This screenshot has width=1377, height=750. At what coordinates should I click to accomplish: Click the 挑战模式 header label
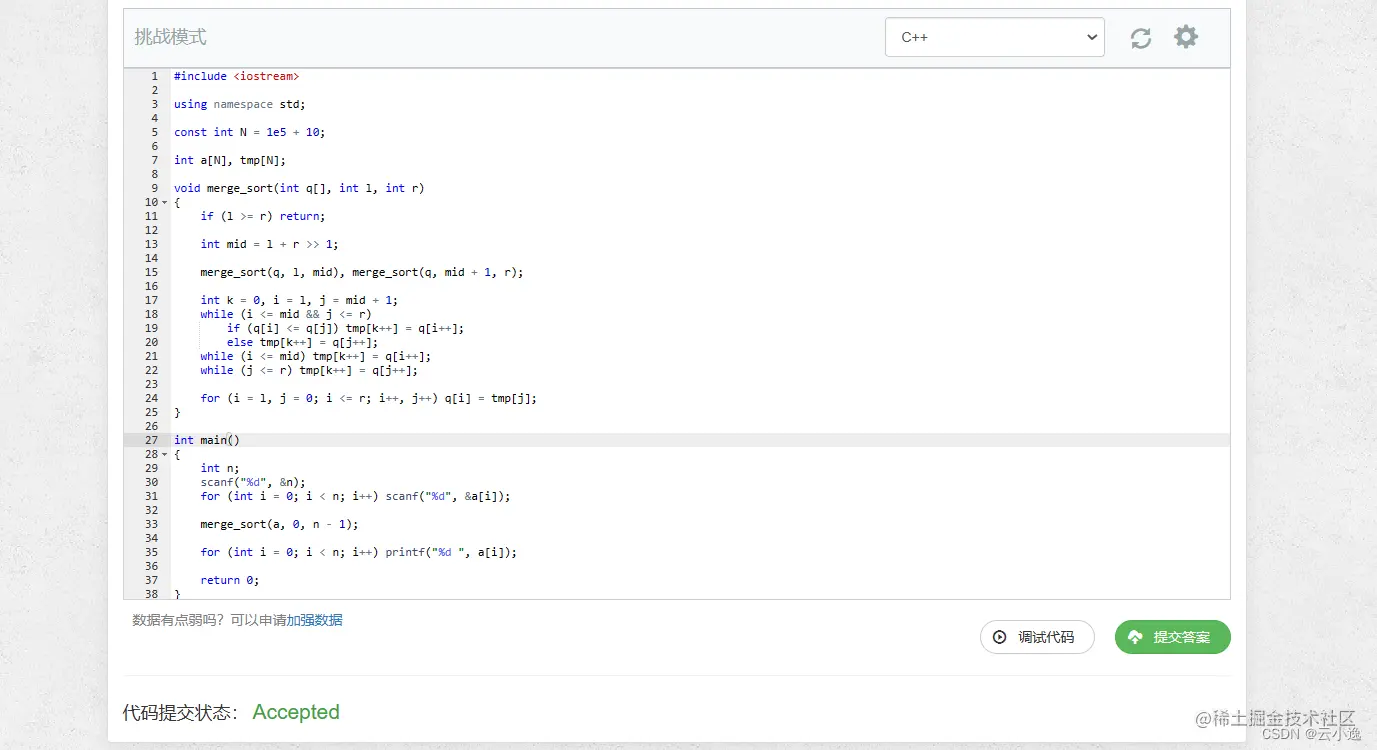pos(171,37)
